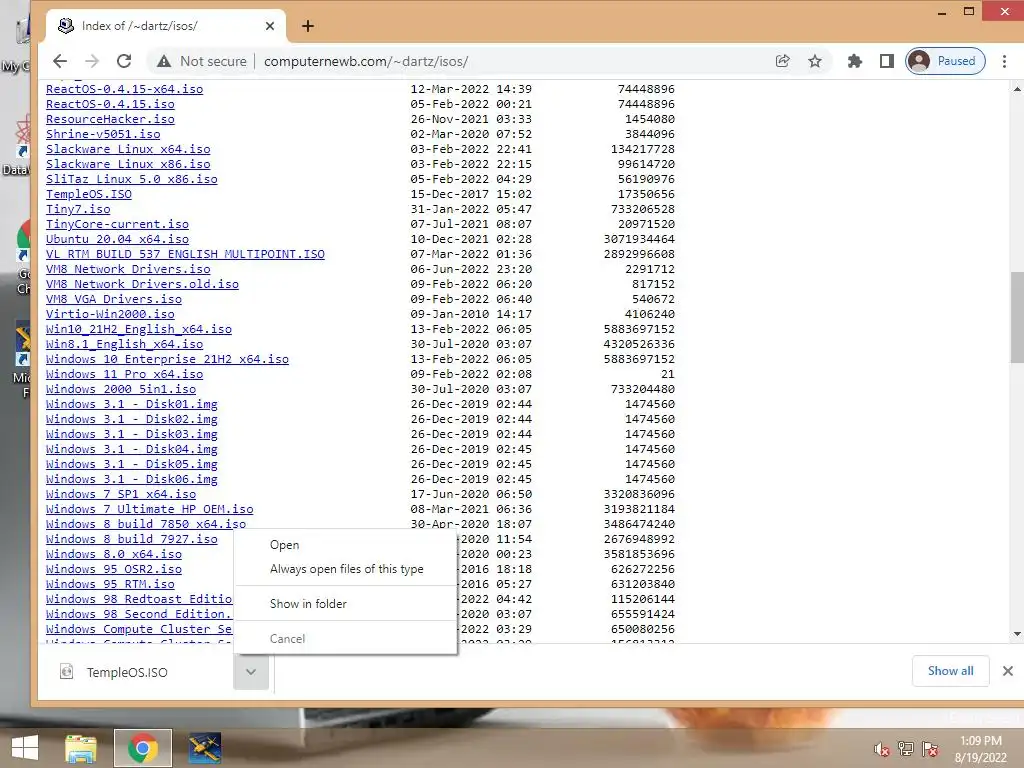Click Cancel in the download menu
1024x768 pixels.
pyautogui.click(x=287, y=639)
